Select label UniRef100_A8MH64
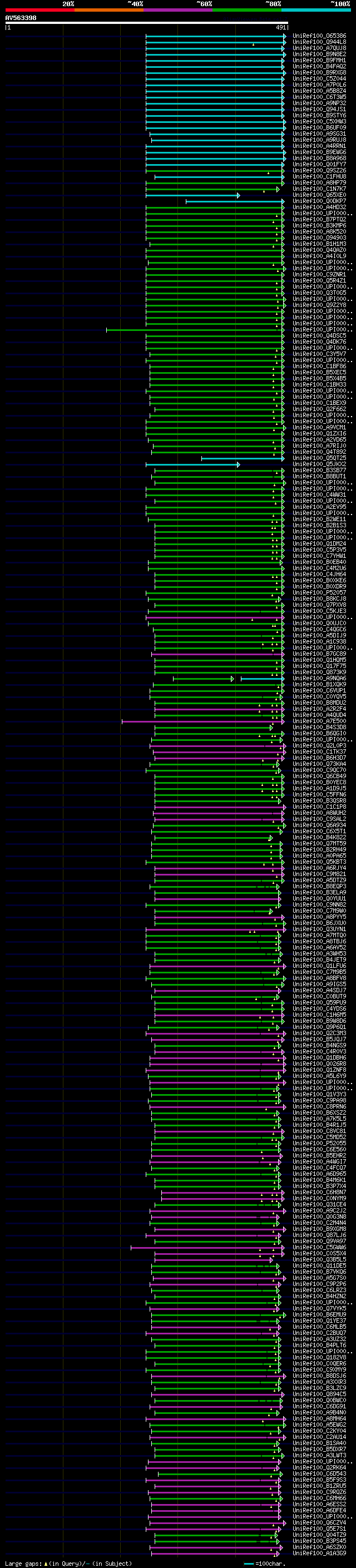The image size is (356, 1568). [x=319, y=1418]
